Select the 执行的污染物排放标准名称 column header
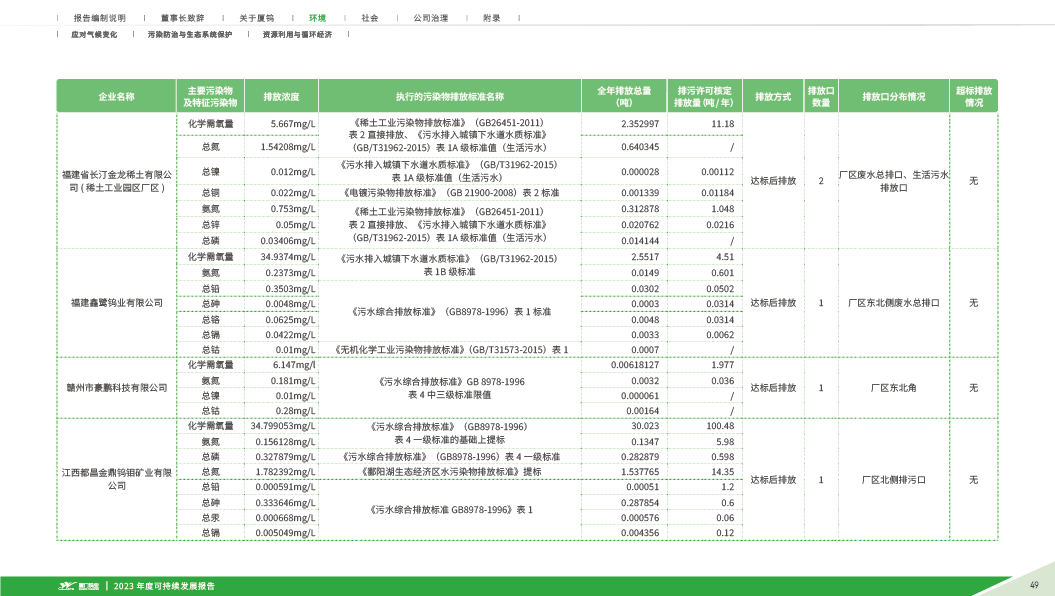Viewport: 1055px width, 596px height. [449, 97]
